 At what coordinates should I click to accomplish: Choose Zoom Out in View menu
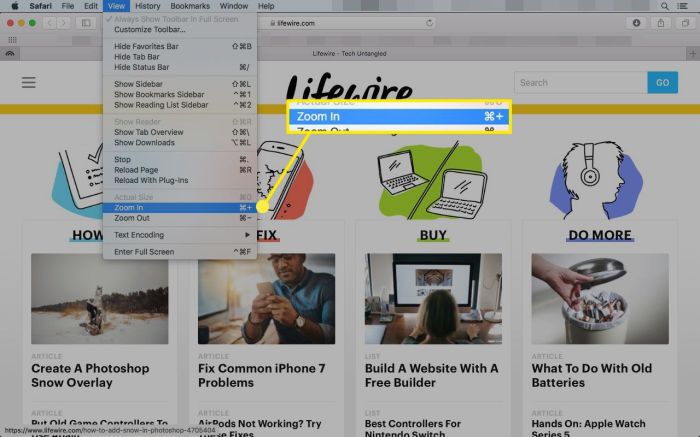[x=180, y=218]
